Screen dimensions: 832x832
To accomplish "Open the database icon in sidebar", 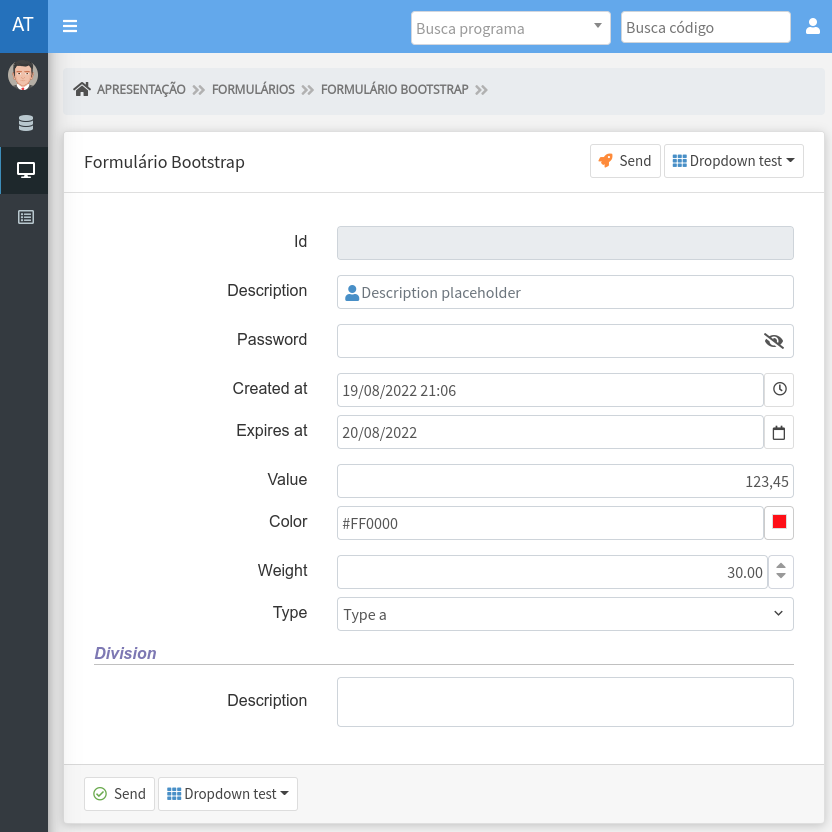I will [x=25, y=123].
